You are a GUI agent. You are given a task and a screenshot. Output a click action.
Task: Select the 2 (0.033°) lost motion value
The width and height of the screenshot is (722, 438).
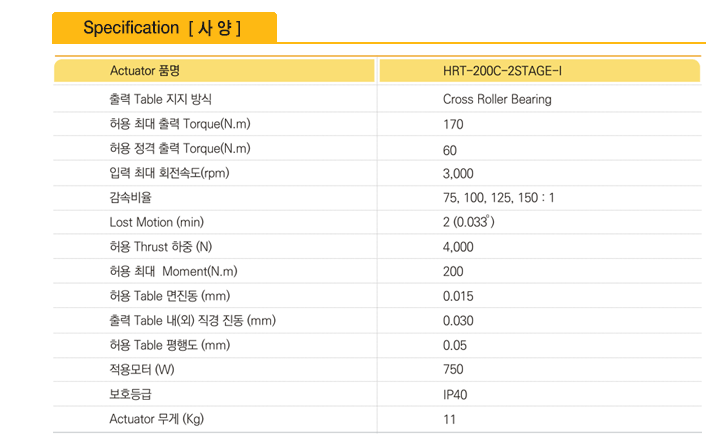coord(469,222)
